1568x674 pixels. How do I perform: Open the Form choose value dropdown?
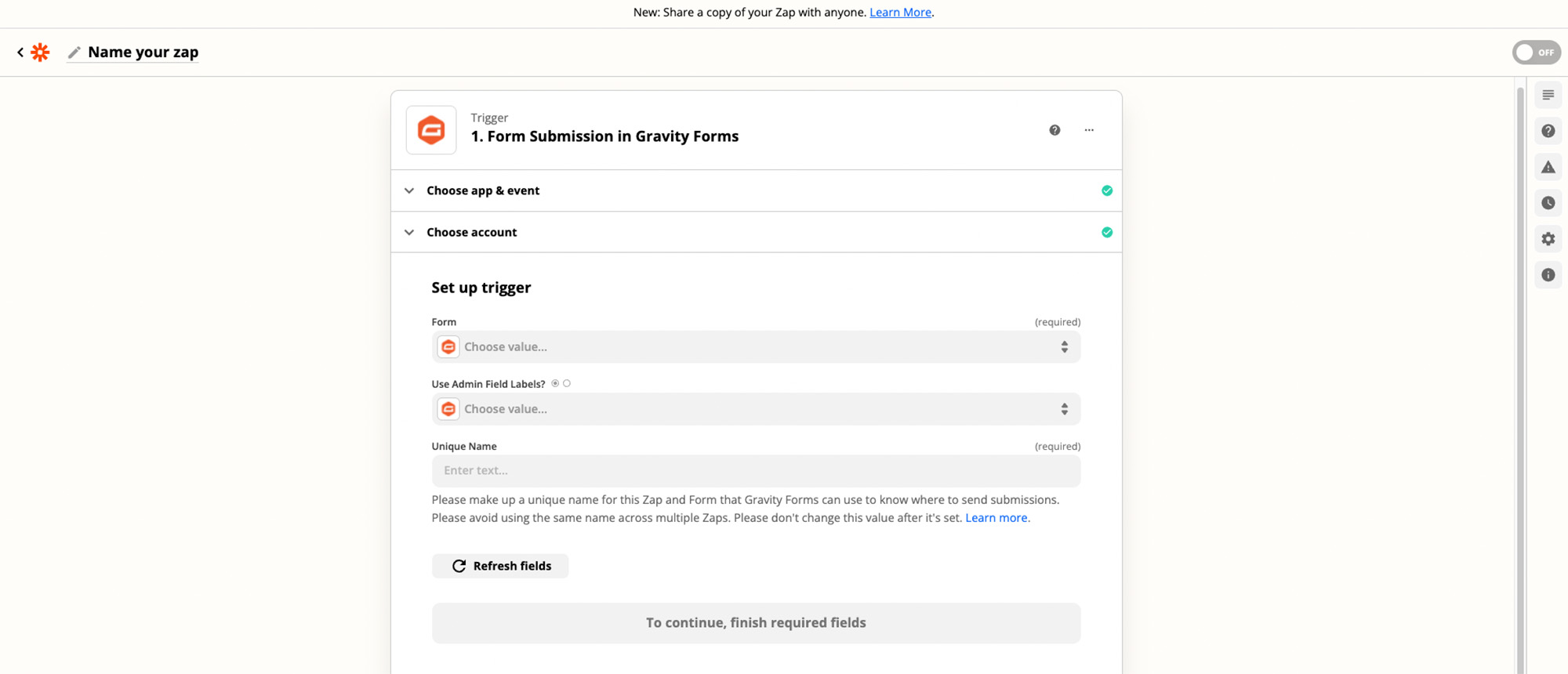coord(756,346)
